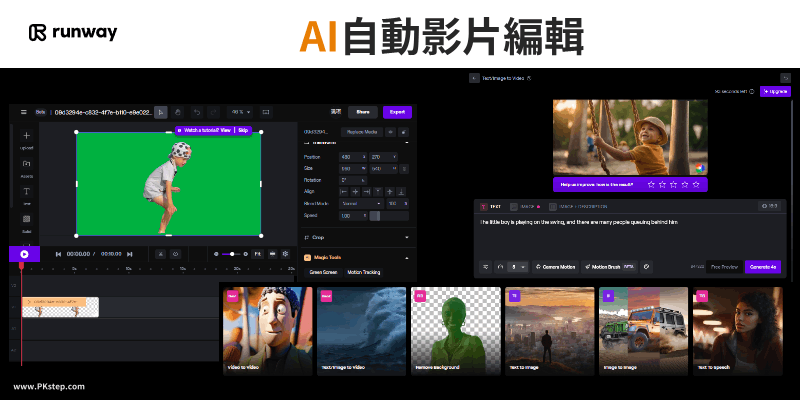This screenshot has width=800, height=400.
Task: Select the Solid tool in sidebar
Action: pyautogui.click(x=27, y=219)
